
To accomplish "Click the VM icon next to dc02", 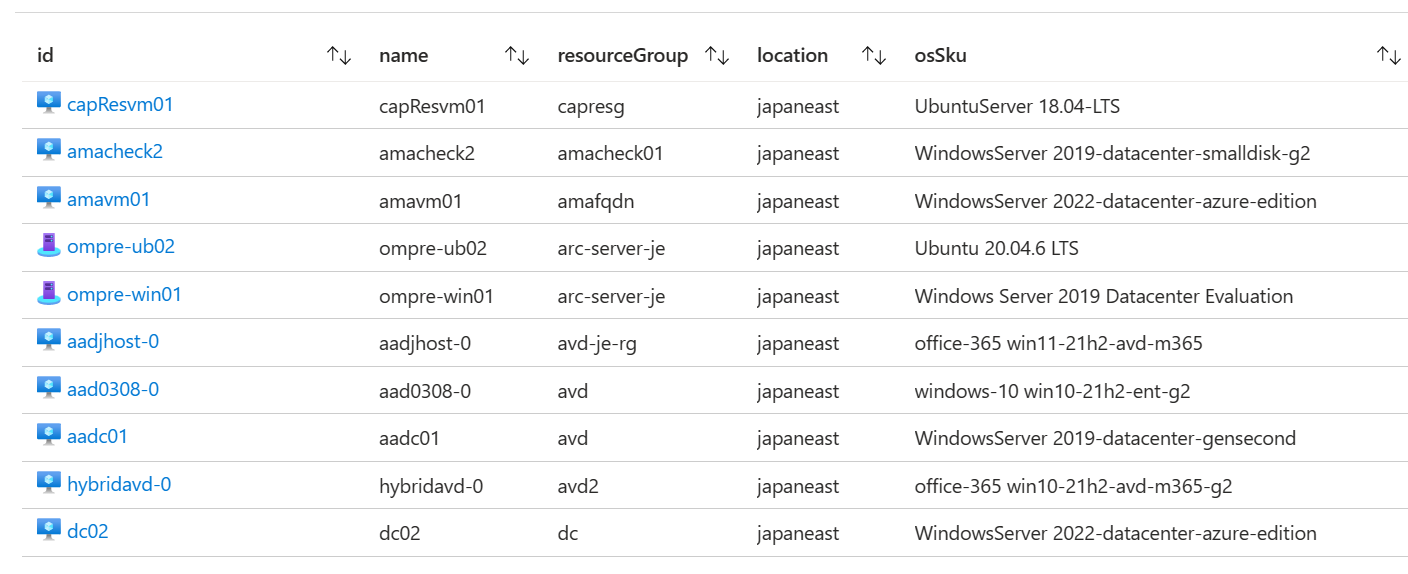I will pos(49,531).
